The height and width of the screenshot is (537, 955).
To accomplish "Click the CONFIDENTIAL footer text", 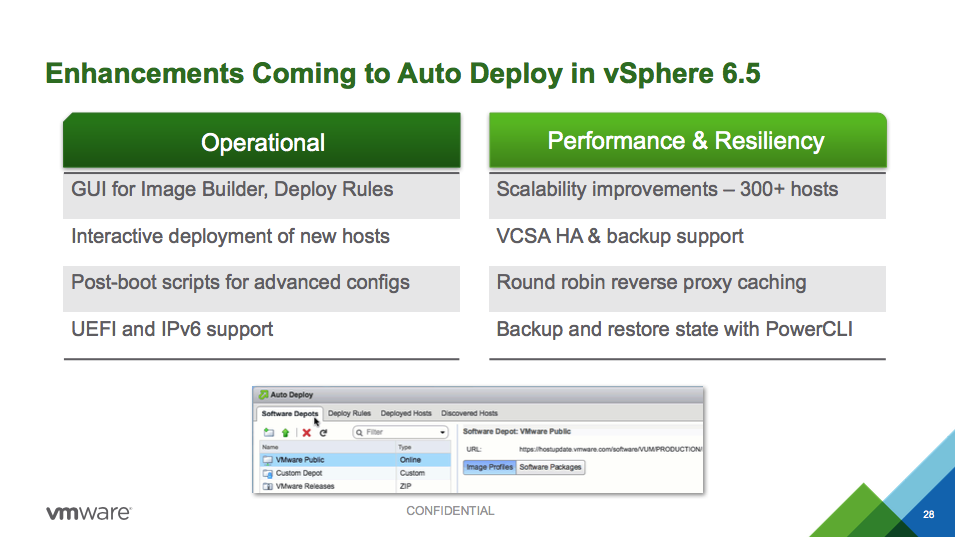I will point(450,511).
